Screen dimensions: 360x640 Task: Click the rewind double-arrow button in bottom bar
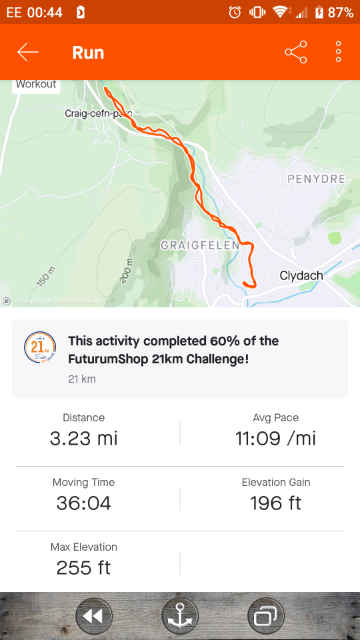93,616
